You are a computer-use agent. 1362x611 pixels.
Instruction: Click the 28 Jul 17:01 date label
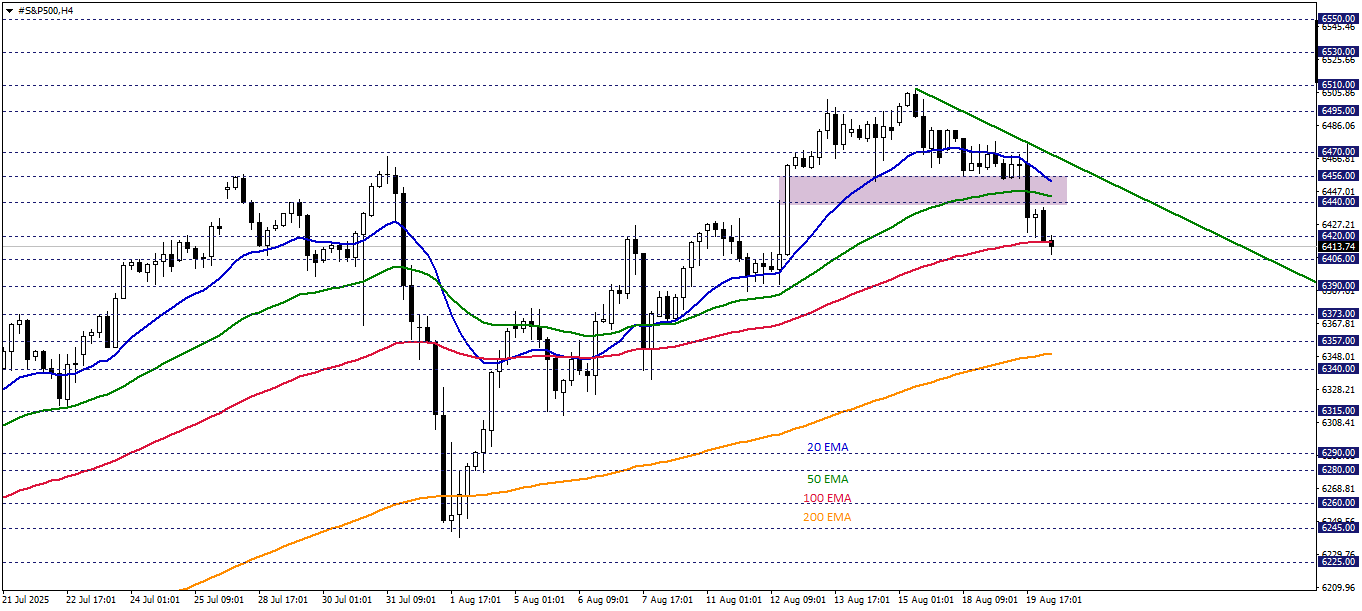[283, 600]
